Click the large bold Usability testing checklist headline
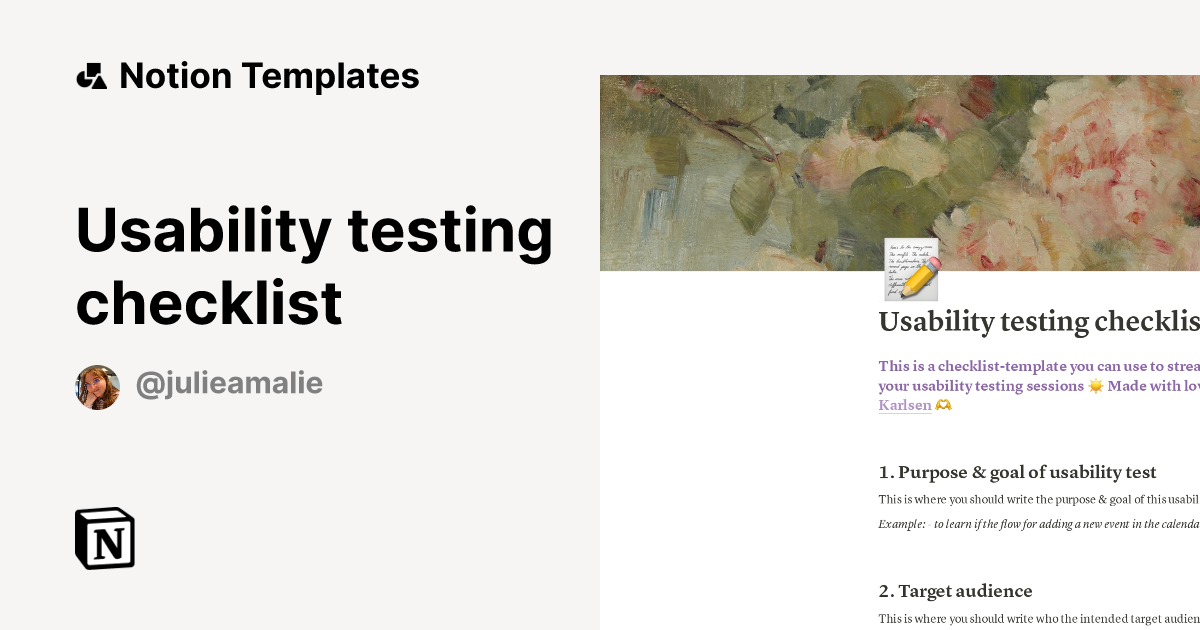This screenshot has height=630, width=1200. click(x=314, y=266)
